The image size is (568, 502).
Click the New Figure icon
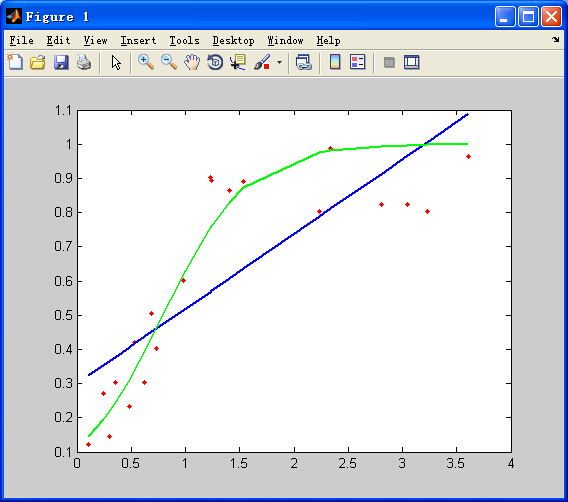(x=15, y=62)
